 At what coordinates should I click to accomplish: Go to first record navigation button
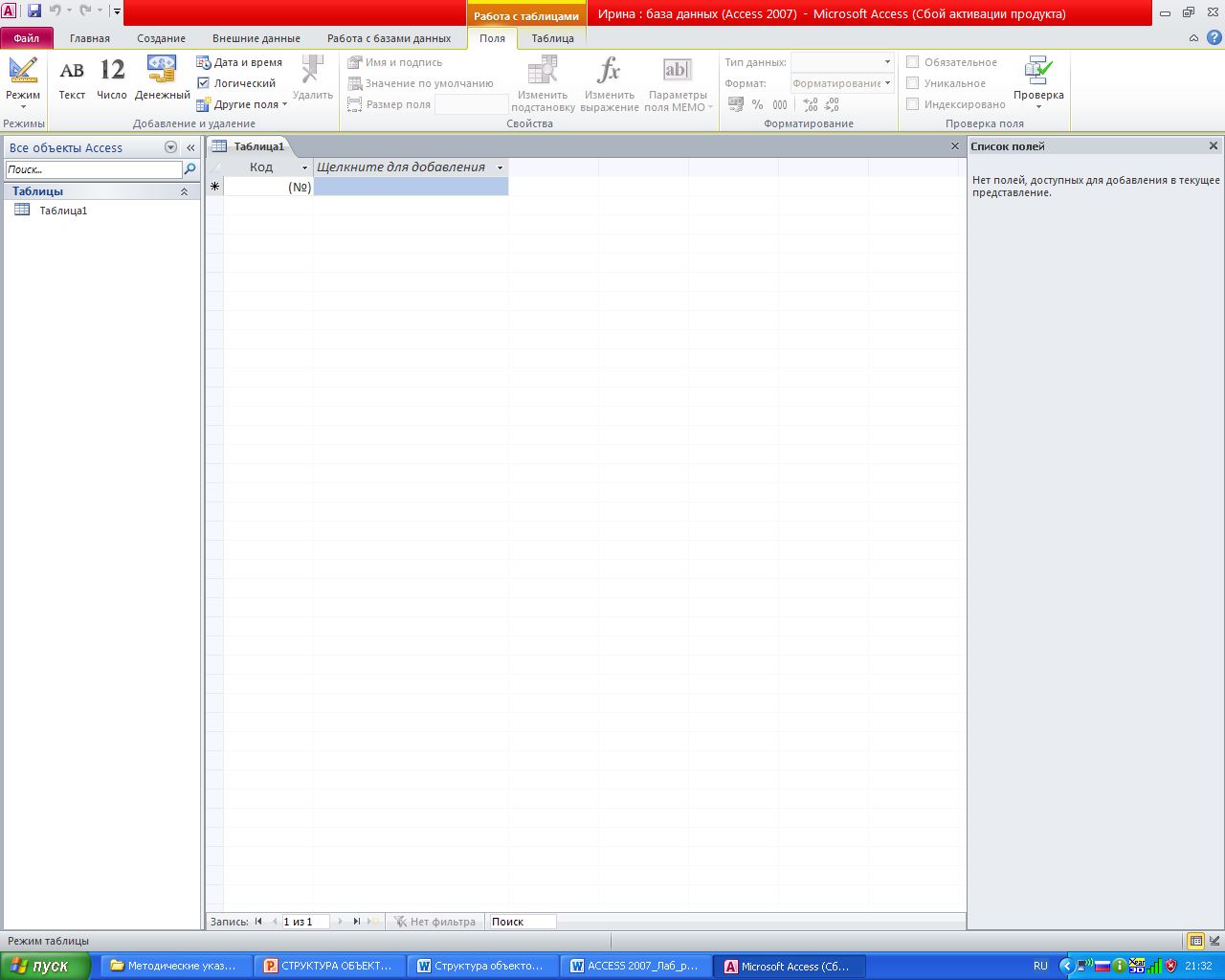(258, 922)
